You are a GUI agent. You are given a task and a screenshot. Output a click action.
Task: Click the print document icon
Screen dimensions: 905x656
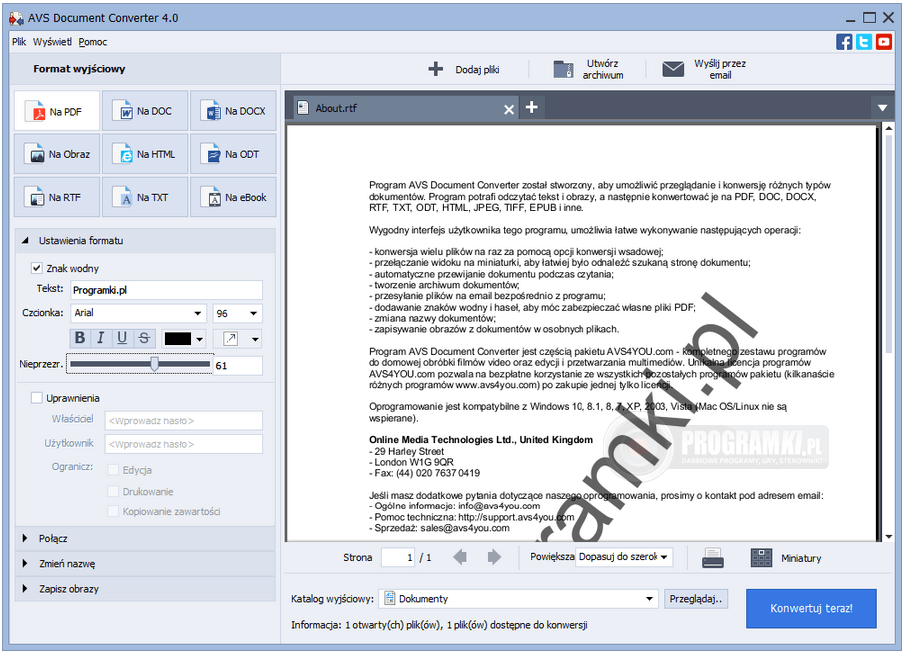point(713,558)
